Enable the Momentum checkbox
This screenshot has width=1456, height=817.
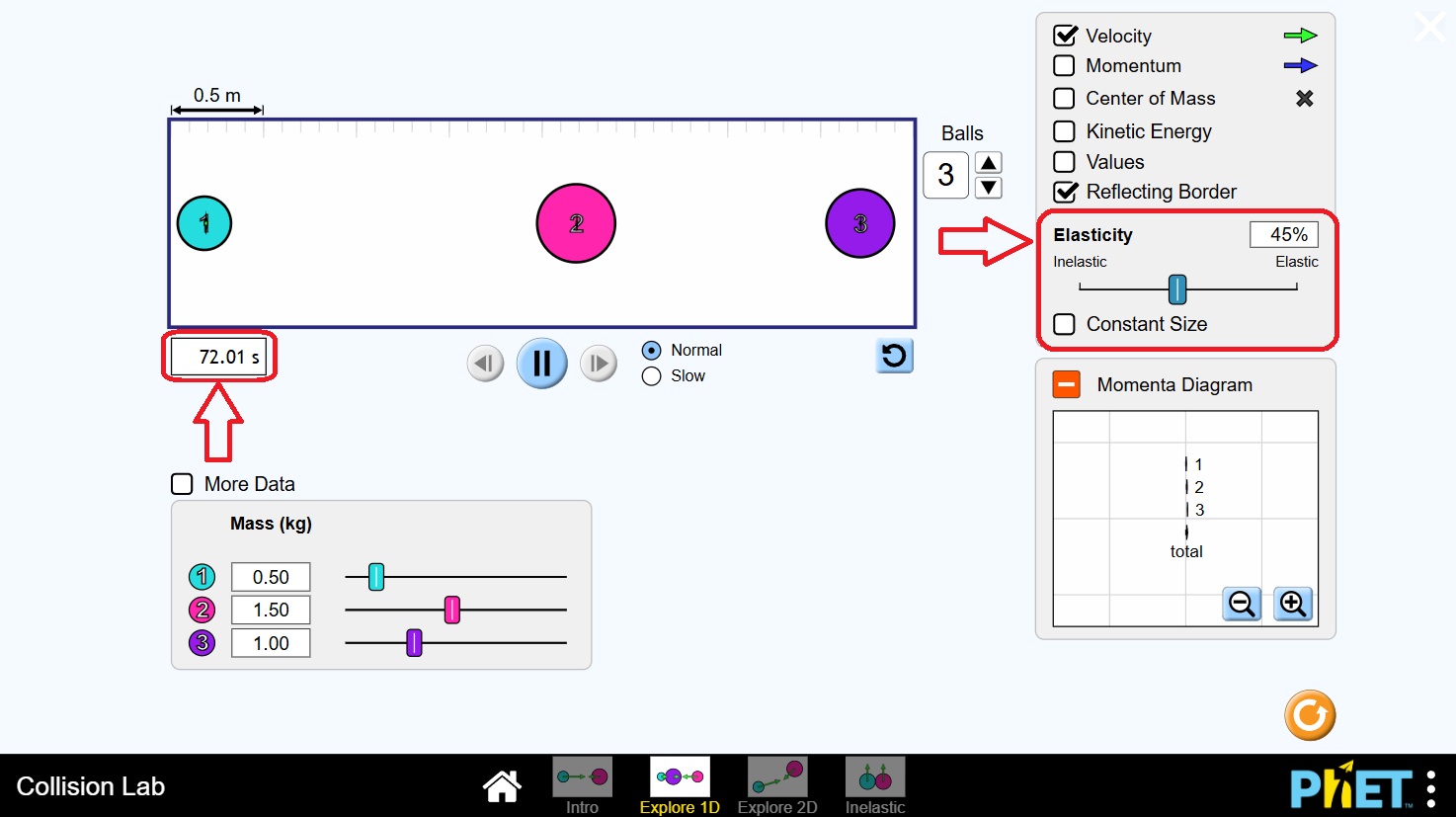tap(1065, 65)
